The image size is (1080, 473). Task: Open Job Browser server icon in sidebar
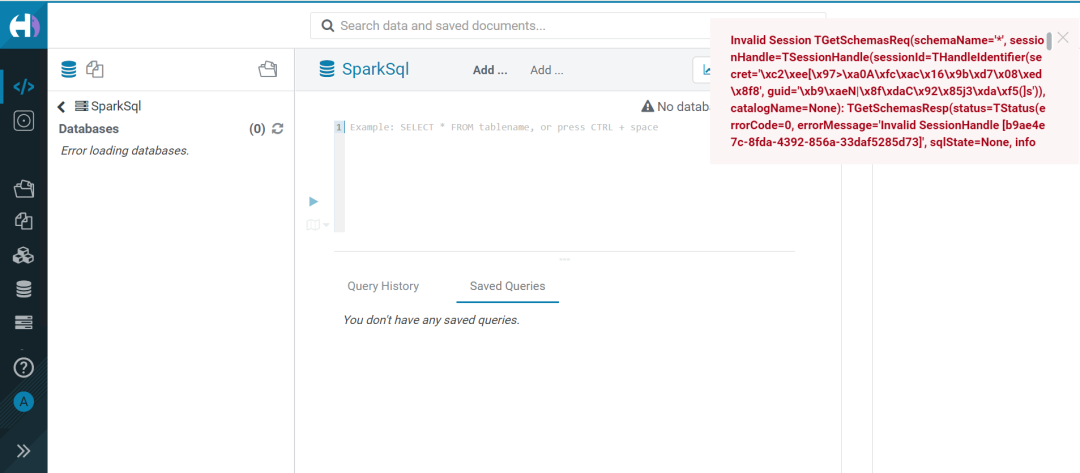click(24, 323)
